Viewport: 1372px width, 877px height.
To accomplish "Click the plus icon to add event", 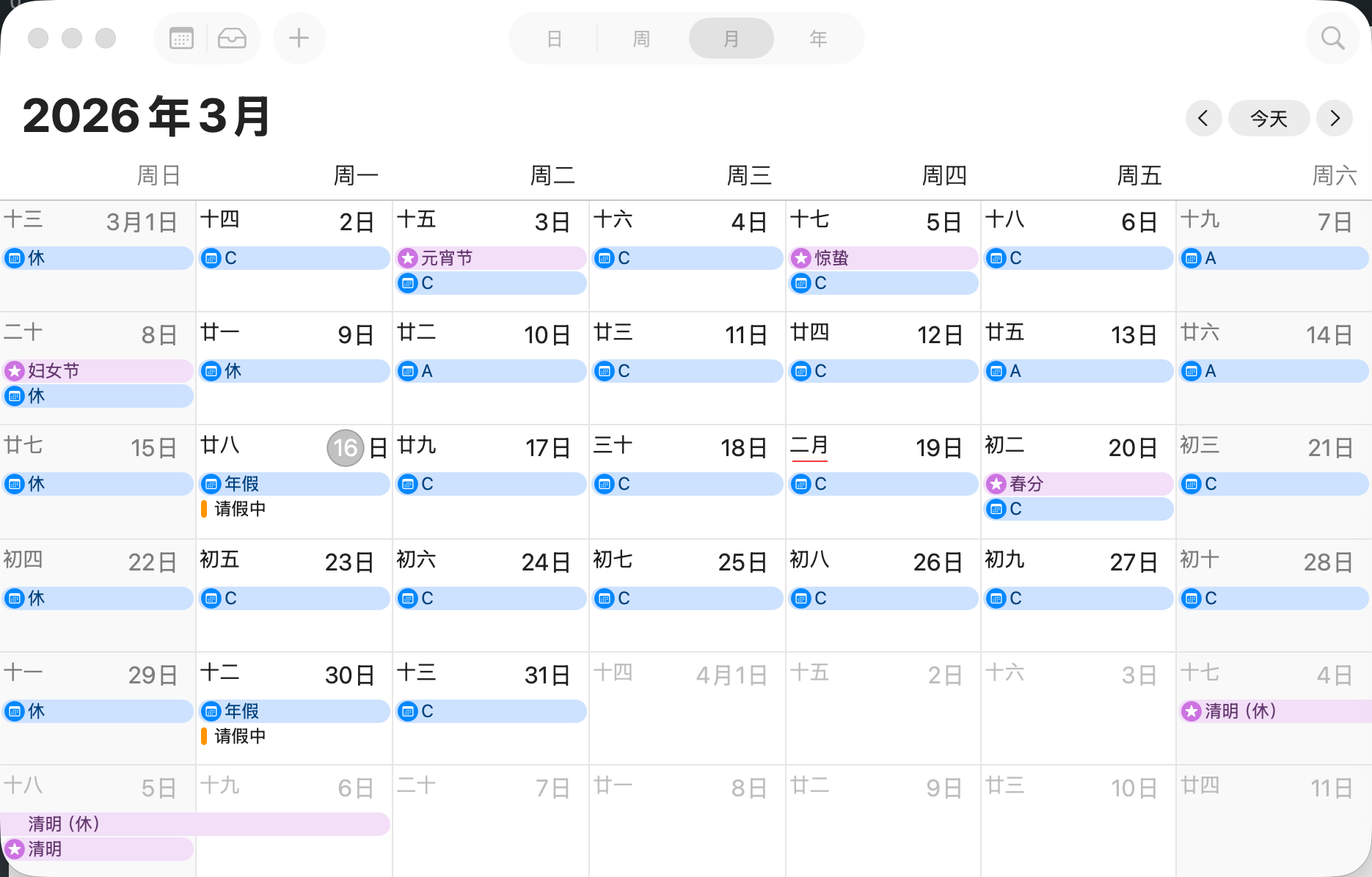I will (299, 38).
